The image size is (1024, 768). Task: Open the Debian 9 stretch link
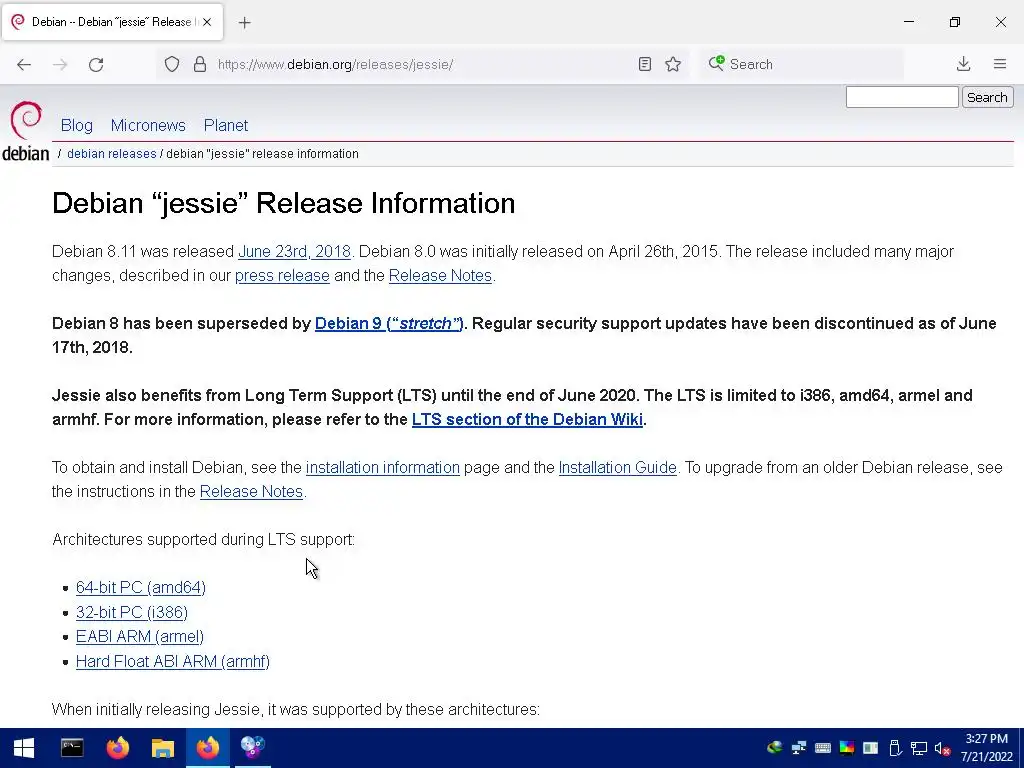[x=389, y=324]
